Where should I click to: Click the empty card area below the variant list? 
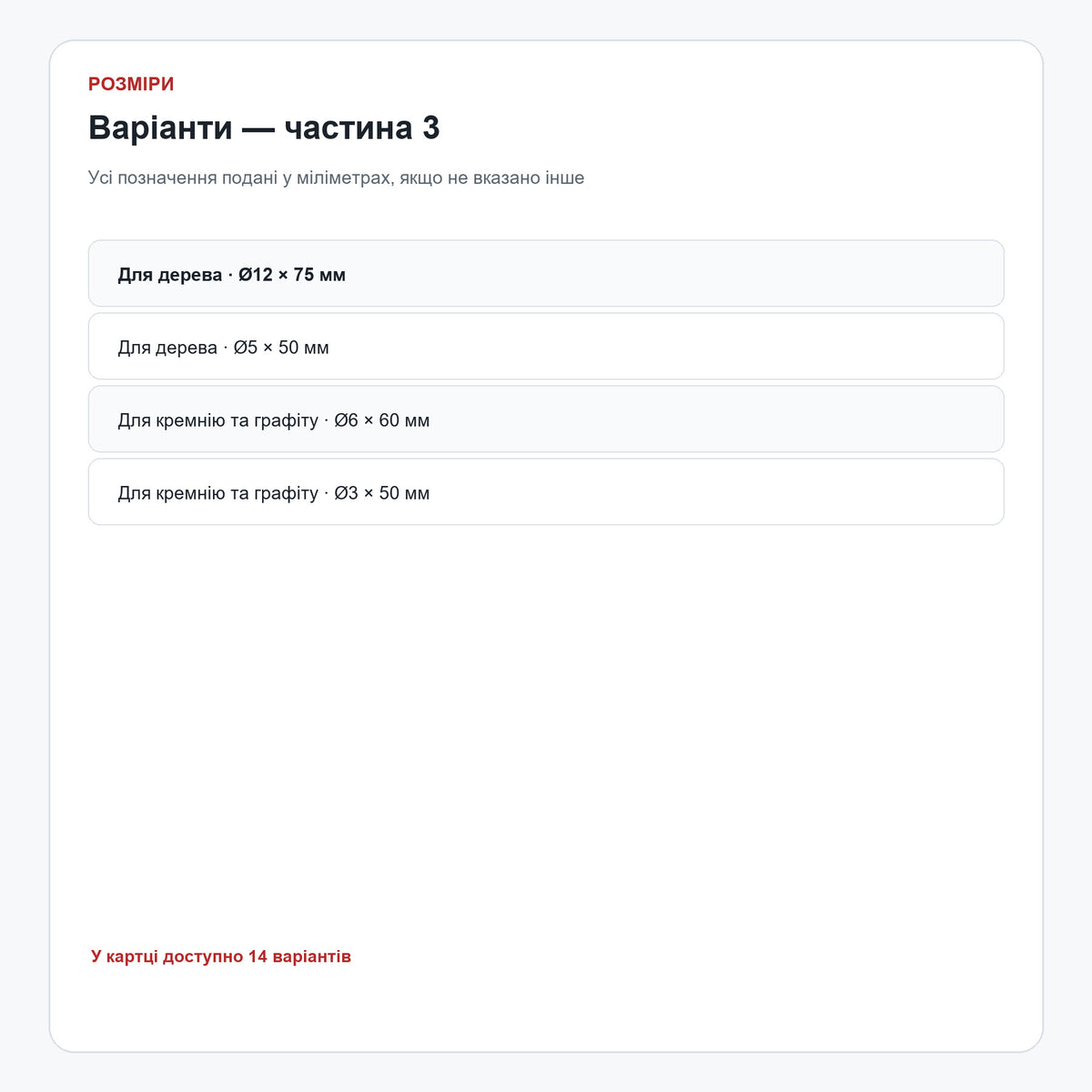[x=546, y=728]
